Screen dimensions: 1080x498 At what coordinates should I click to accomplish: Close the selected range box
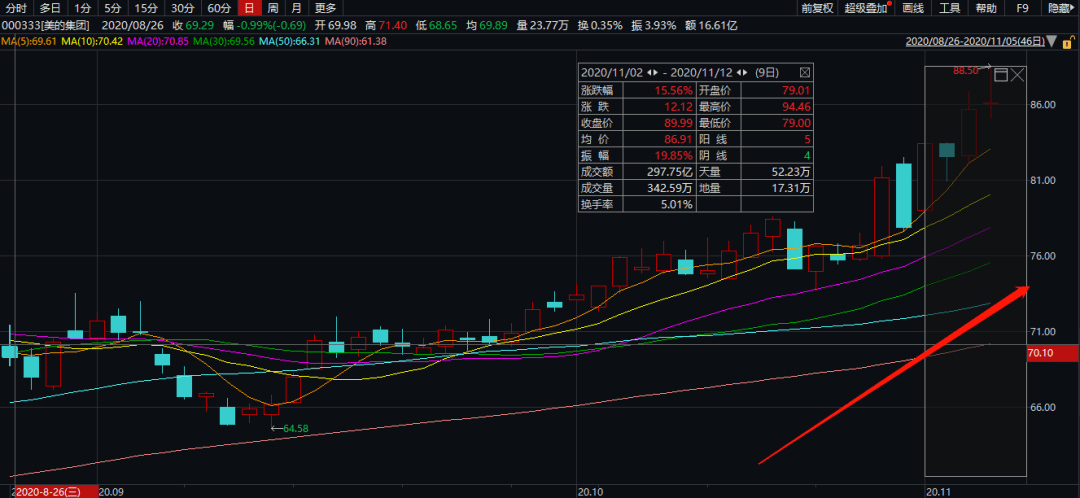click(x=1017, y=74)
